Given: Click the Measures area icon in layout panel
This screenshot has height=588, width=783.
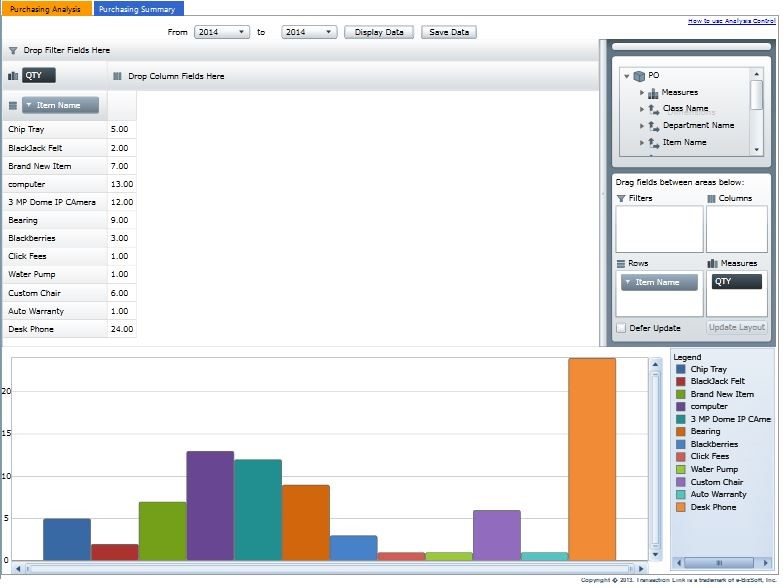Looking at the screenshot, I should (713, 263).
